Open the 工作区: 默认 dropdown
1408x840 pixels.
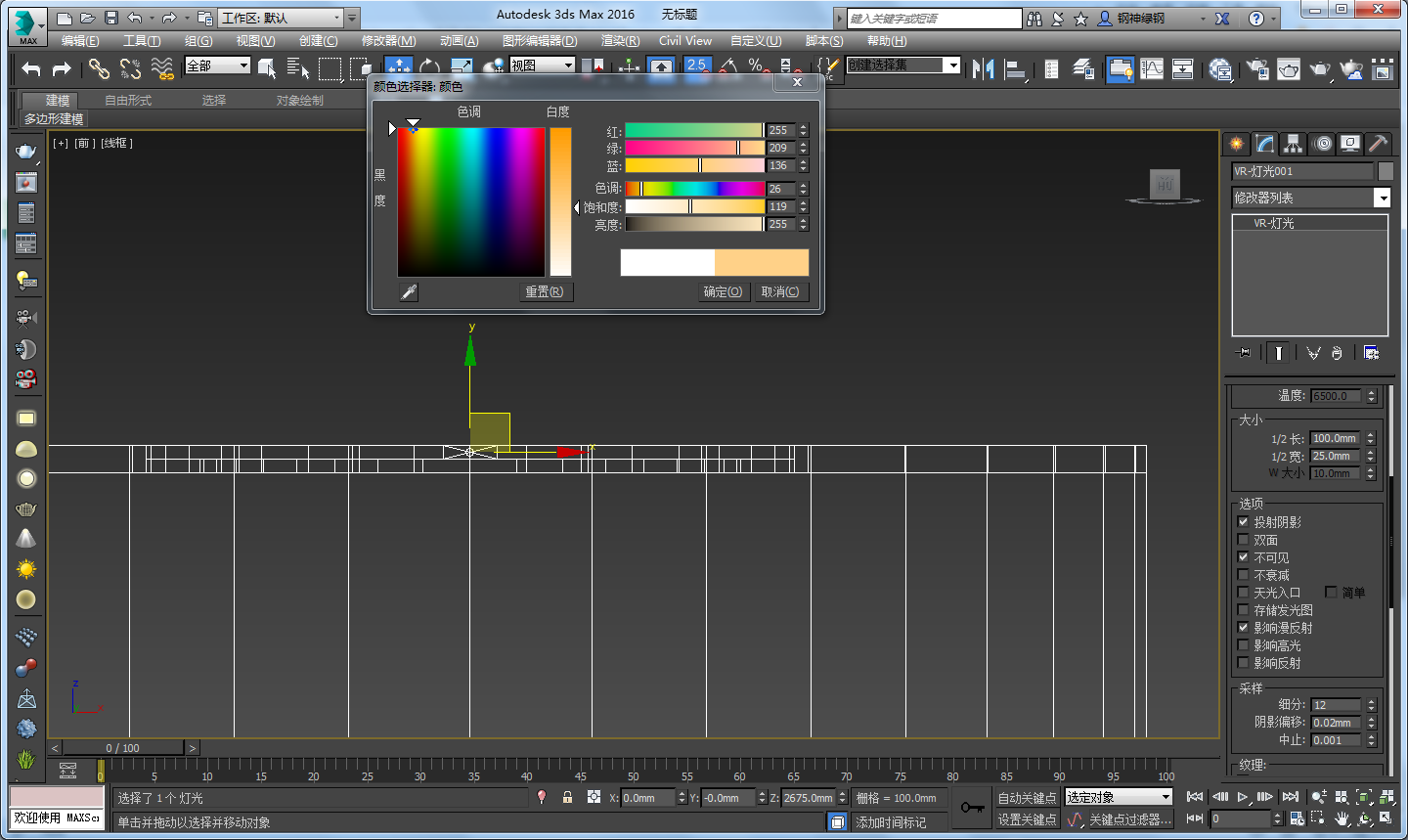click(x=282, y=18)
